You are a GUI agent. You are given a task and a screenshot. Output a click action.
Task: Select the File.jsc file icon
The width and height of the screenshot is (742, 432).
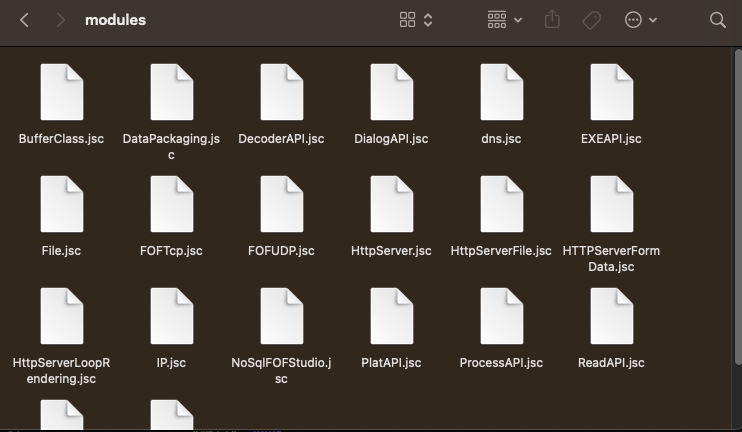pyautogui.click(x=62, y=204)
